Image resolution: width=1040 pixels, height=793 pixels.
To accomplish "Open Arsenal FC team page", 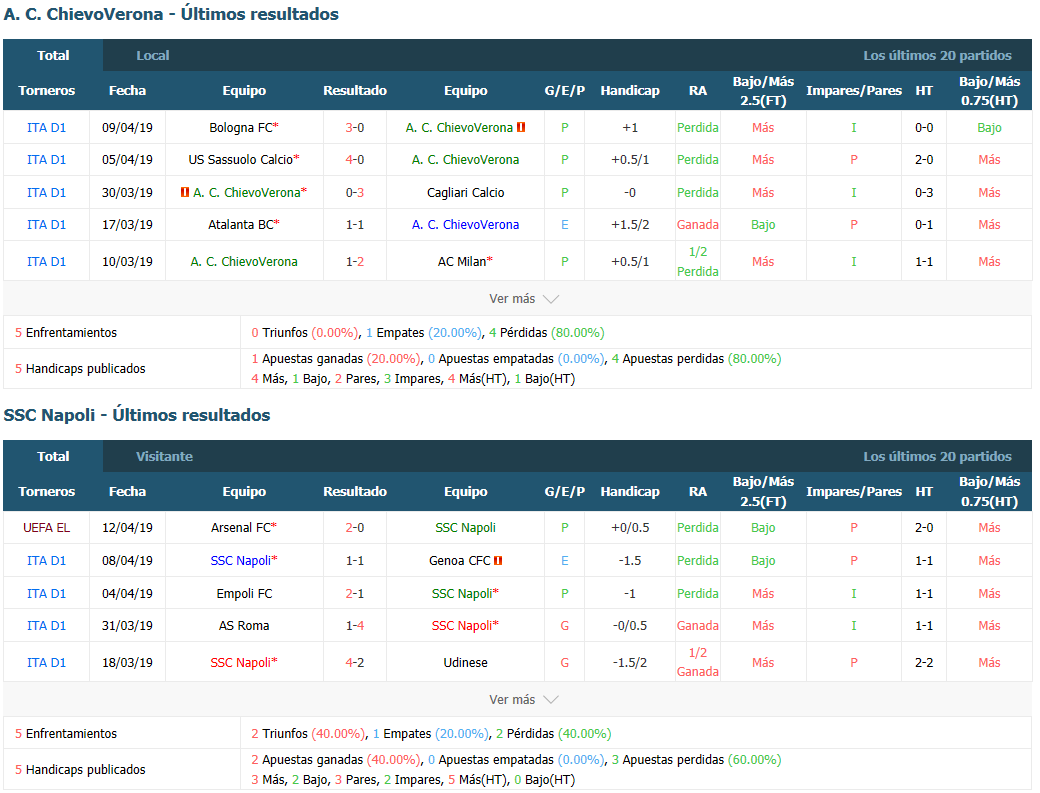I will point(241,528).
